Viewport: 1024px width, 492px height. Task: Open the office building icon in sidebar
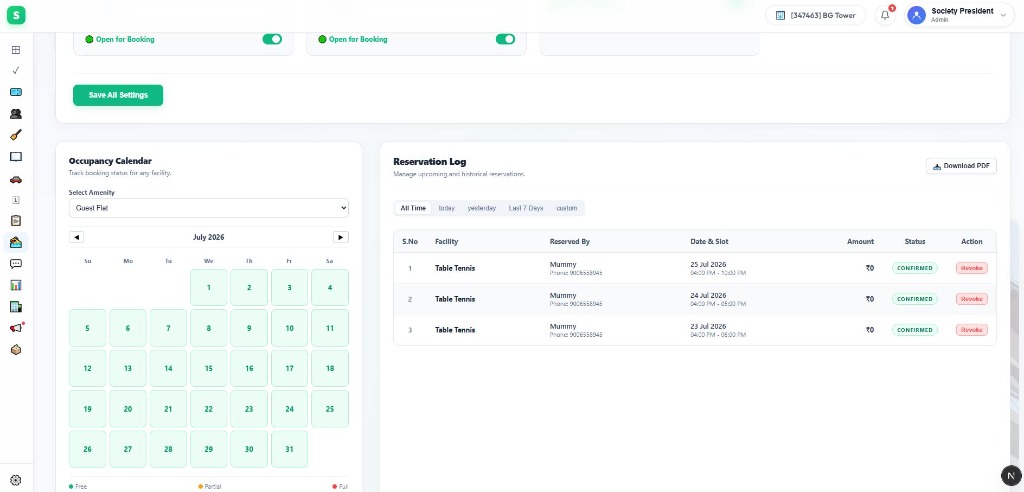coord(16,307)
